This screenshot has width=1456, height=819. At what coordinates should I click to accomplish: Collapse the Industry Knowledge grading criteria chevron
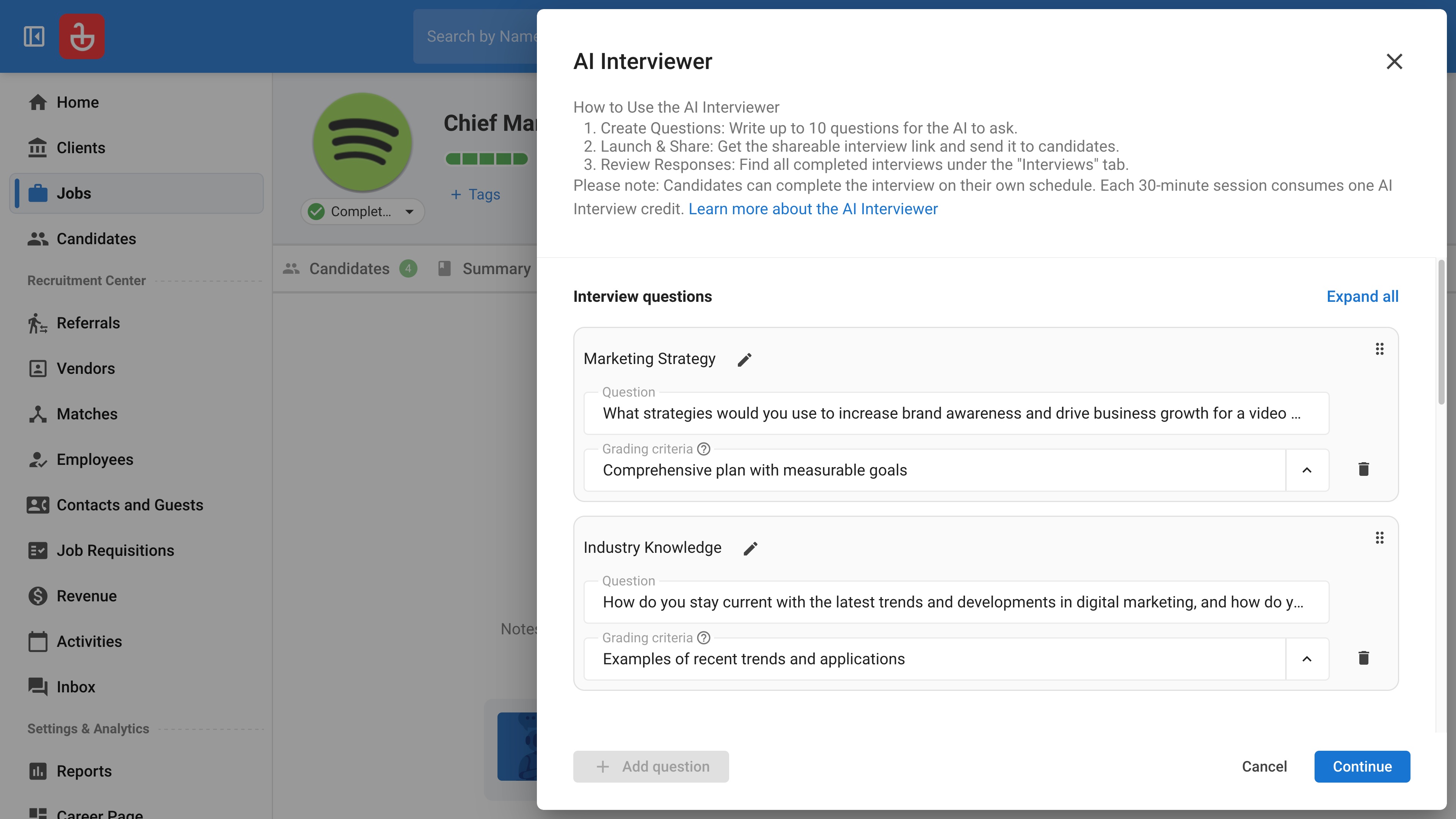point(1307,659)
